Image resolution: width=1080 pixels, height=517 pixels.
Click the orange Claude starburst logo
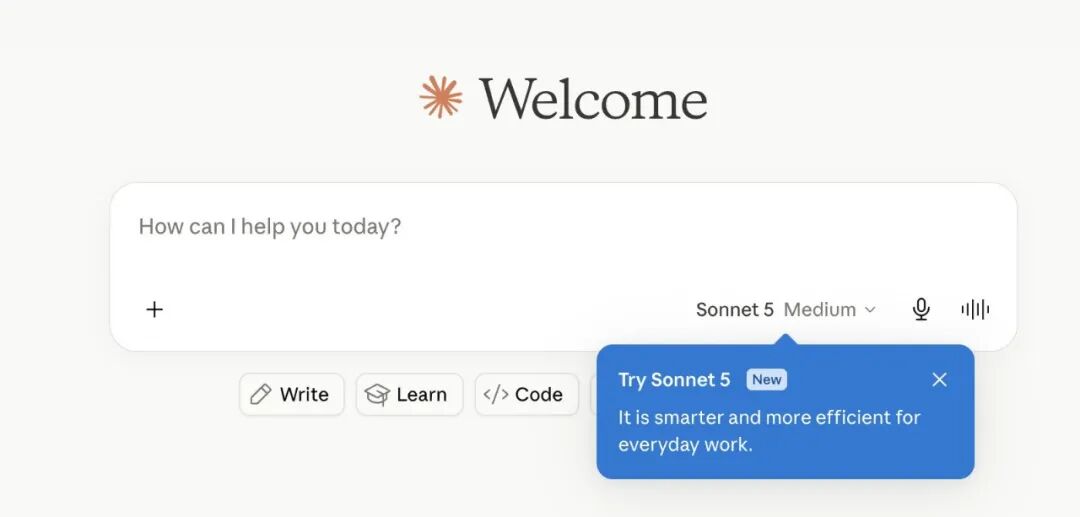[441, 97]
